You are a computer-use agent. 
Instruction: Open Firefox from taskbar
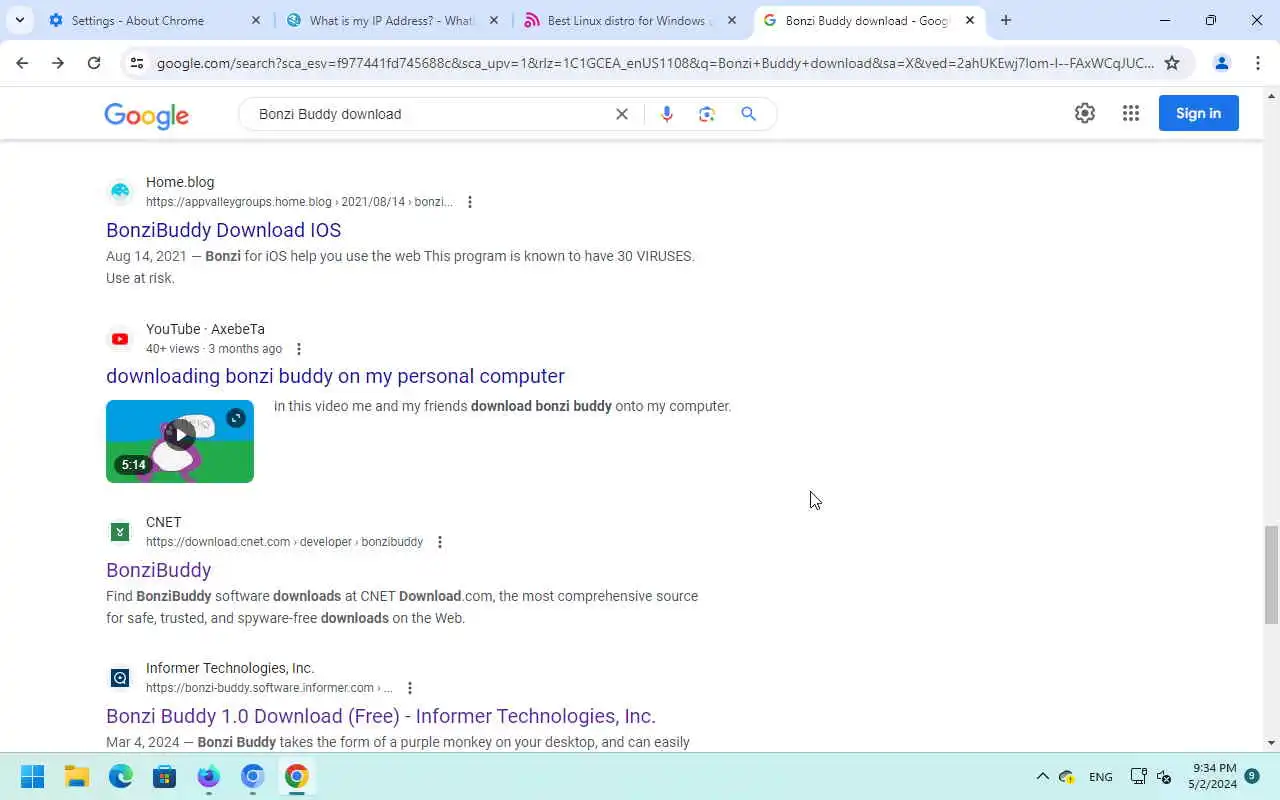(208, 776)
